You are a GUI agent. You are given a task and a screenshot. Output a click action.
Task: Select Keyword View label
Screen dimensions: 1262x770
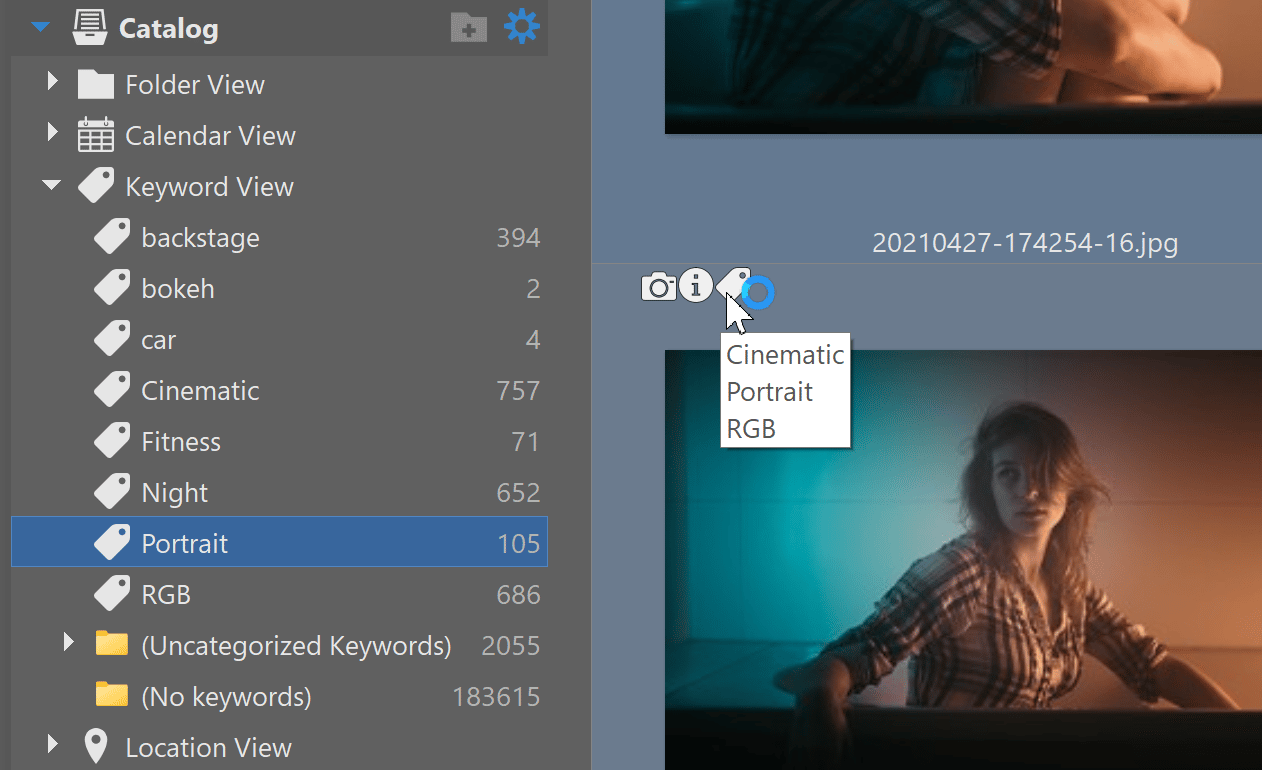(209, 187)
